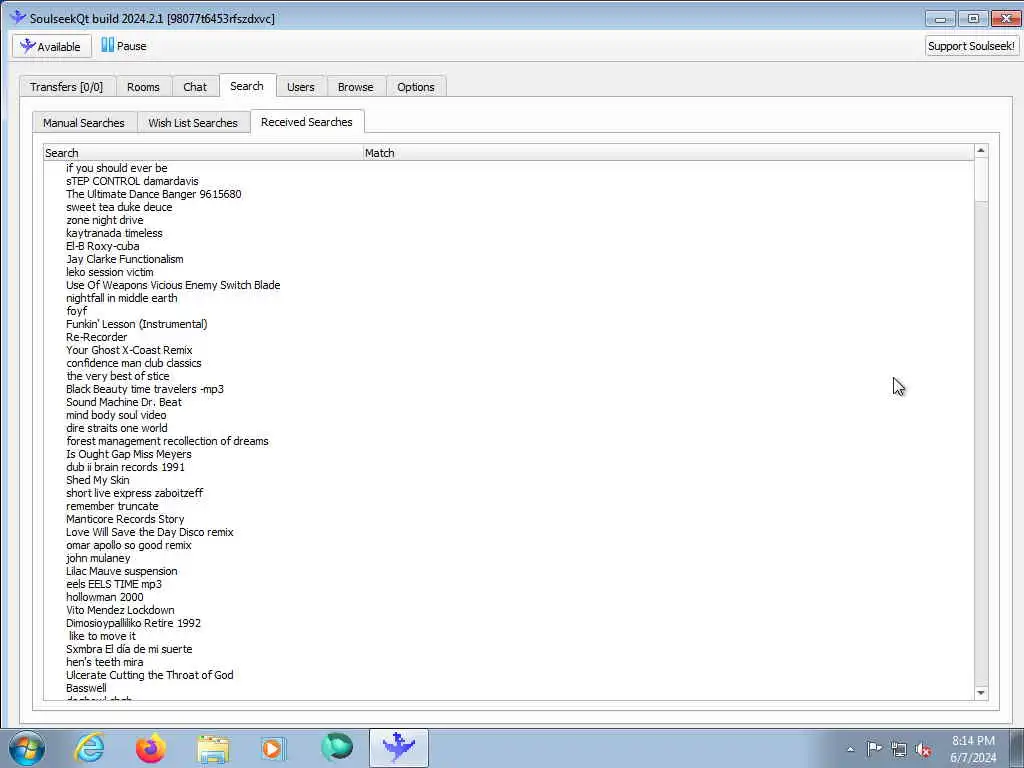
Task: Click the network tray icon
Action: (899, 749)
